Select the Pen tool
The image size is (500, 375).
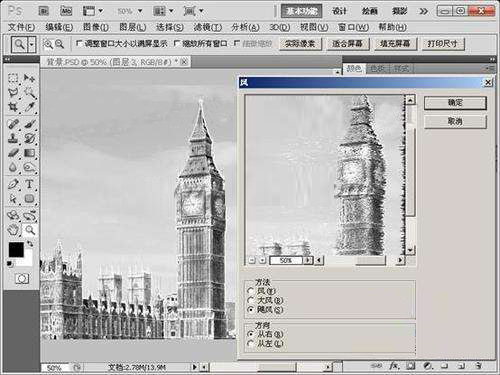pyautogui.click(x=13, y=184)
